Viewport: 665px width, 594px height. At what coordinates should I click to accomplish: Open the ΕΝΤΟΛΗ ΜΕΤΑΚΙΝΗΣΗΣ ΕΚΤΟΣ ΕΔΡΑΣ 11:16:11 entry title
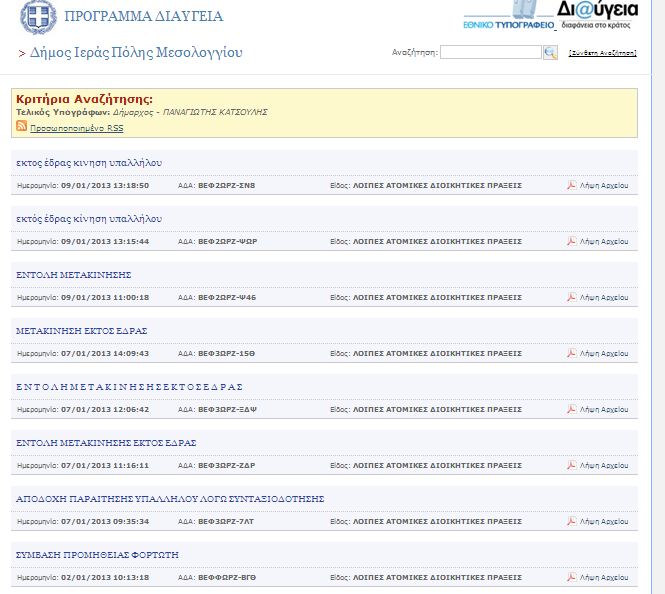pyautogui.click(x=106, y=442)
